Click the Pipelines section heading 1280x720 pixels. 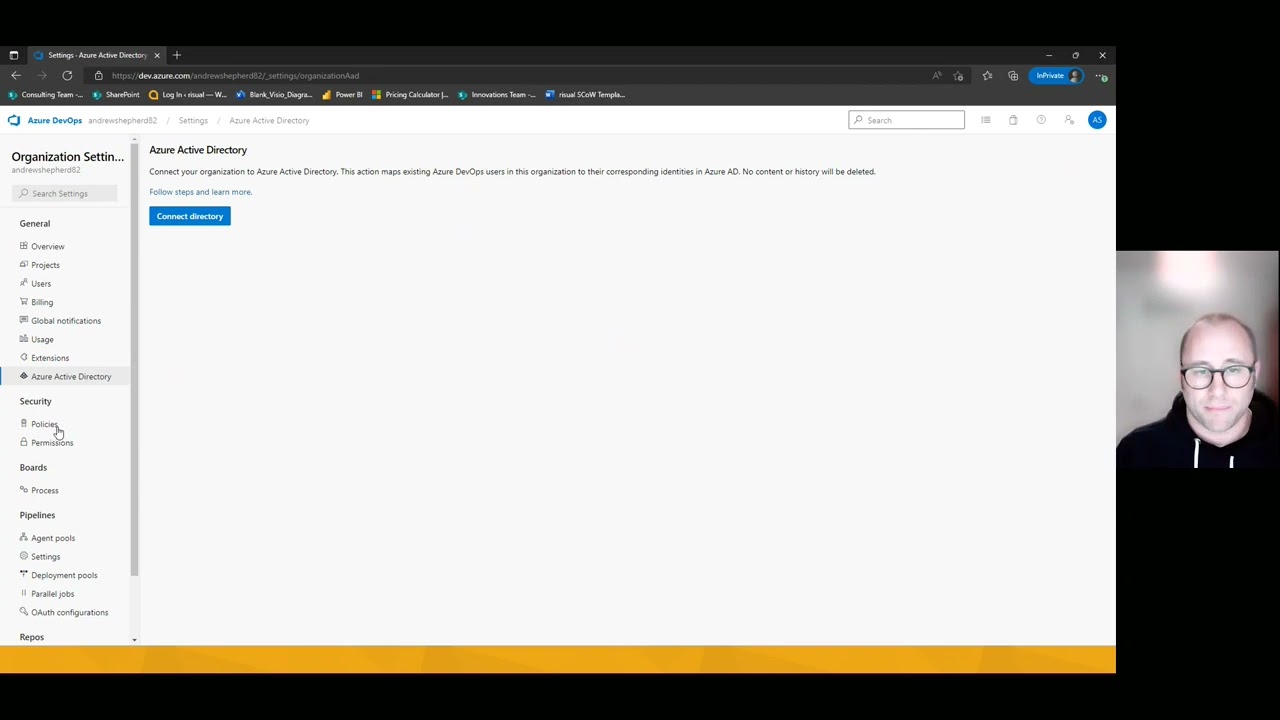click(x=37, y=515)
